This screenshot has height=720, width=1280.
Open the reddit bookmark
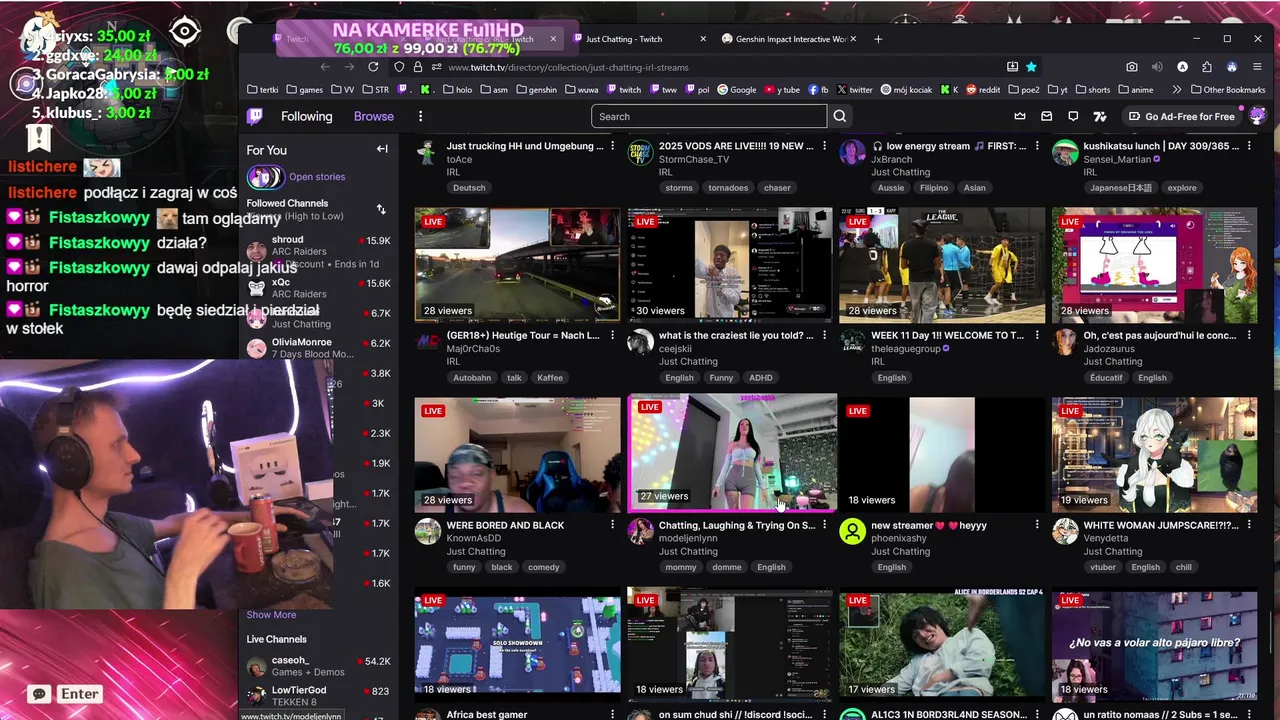tap(982, 89)
